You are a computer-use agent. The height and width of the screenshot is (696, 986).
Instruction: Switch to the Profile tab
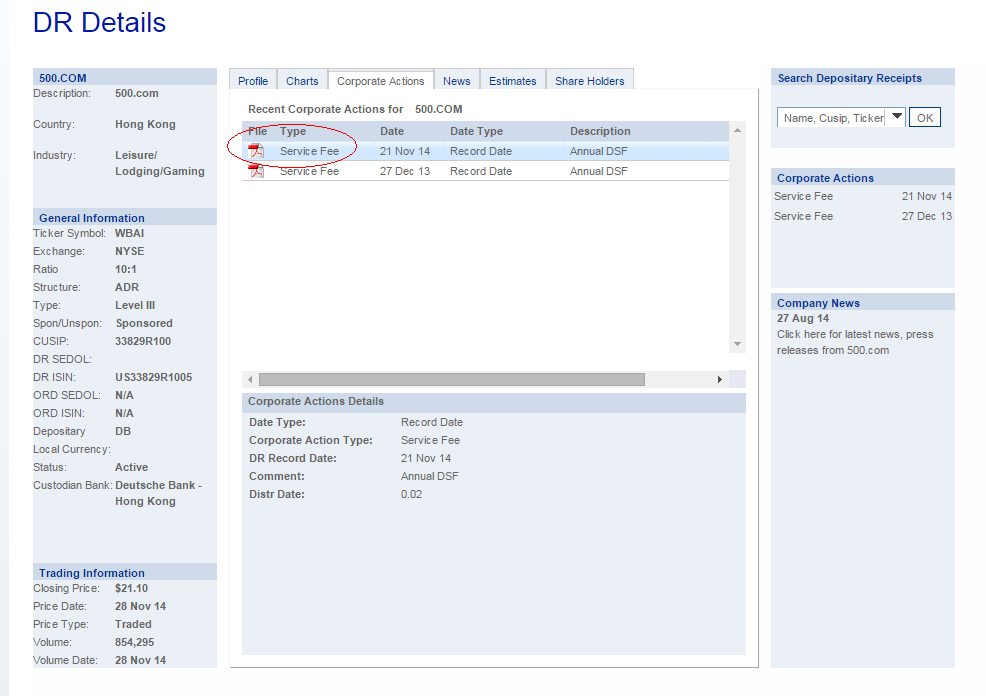(x=253, y=81)
